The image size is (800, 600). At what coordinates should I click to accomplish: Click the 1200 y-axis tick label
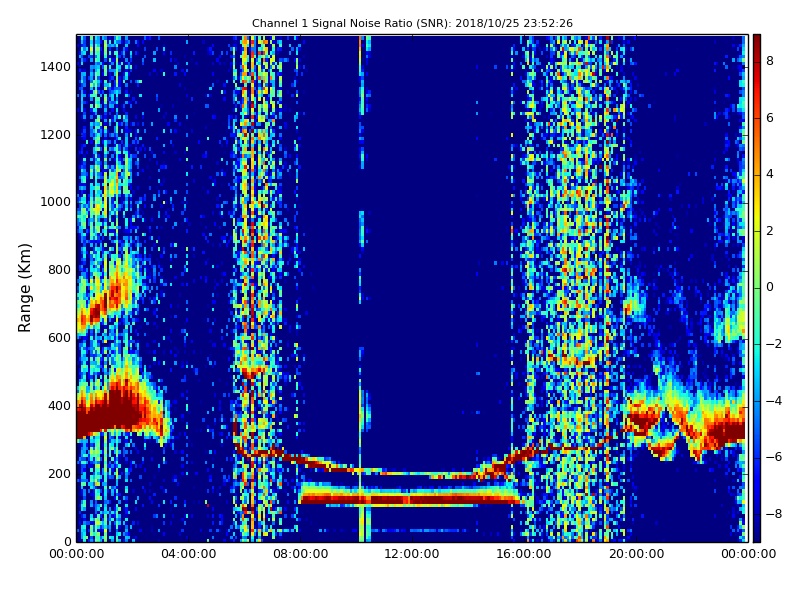(56, 135)
